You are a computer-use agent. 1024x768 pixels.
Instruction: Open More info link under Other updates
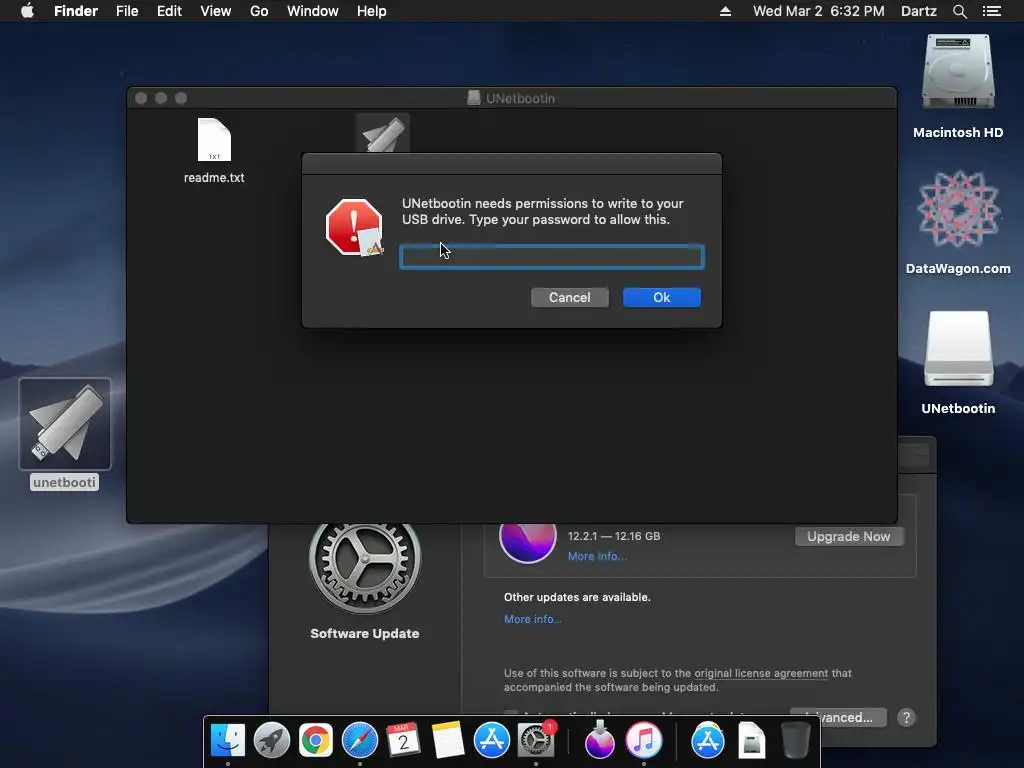click(532, 619)
